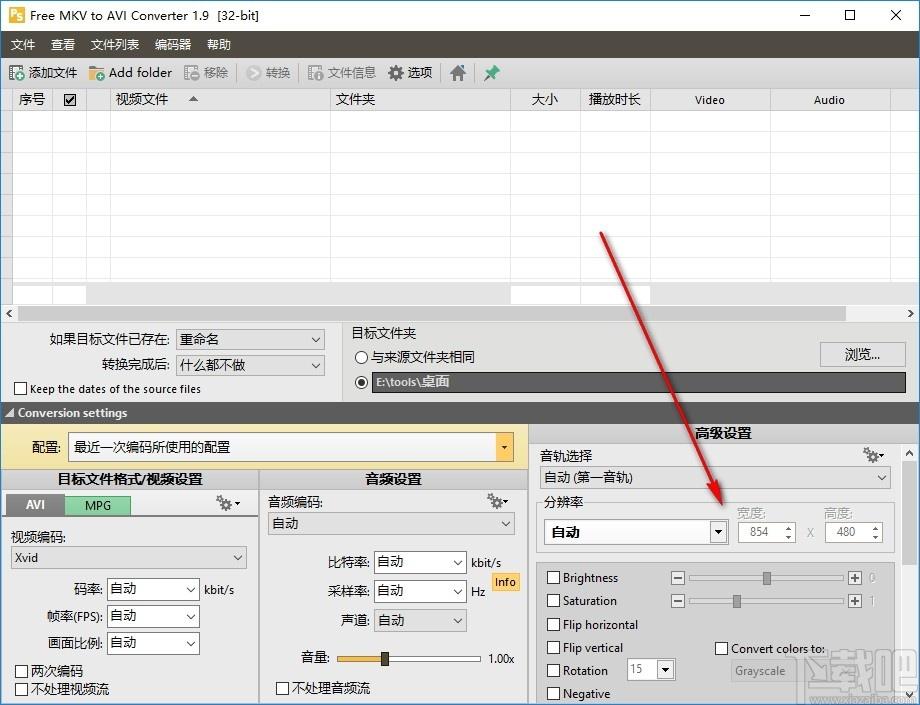The height and width of the screenshot is (705, 920).
Task: Open audio 比特率 dropdown
Action: coord(420,562)
